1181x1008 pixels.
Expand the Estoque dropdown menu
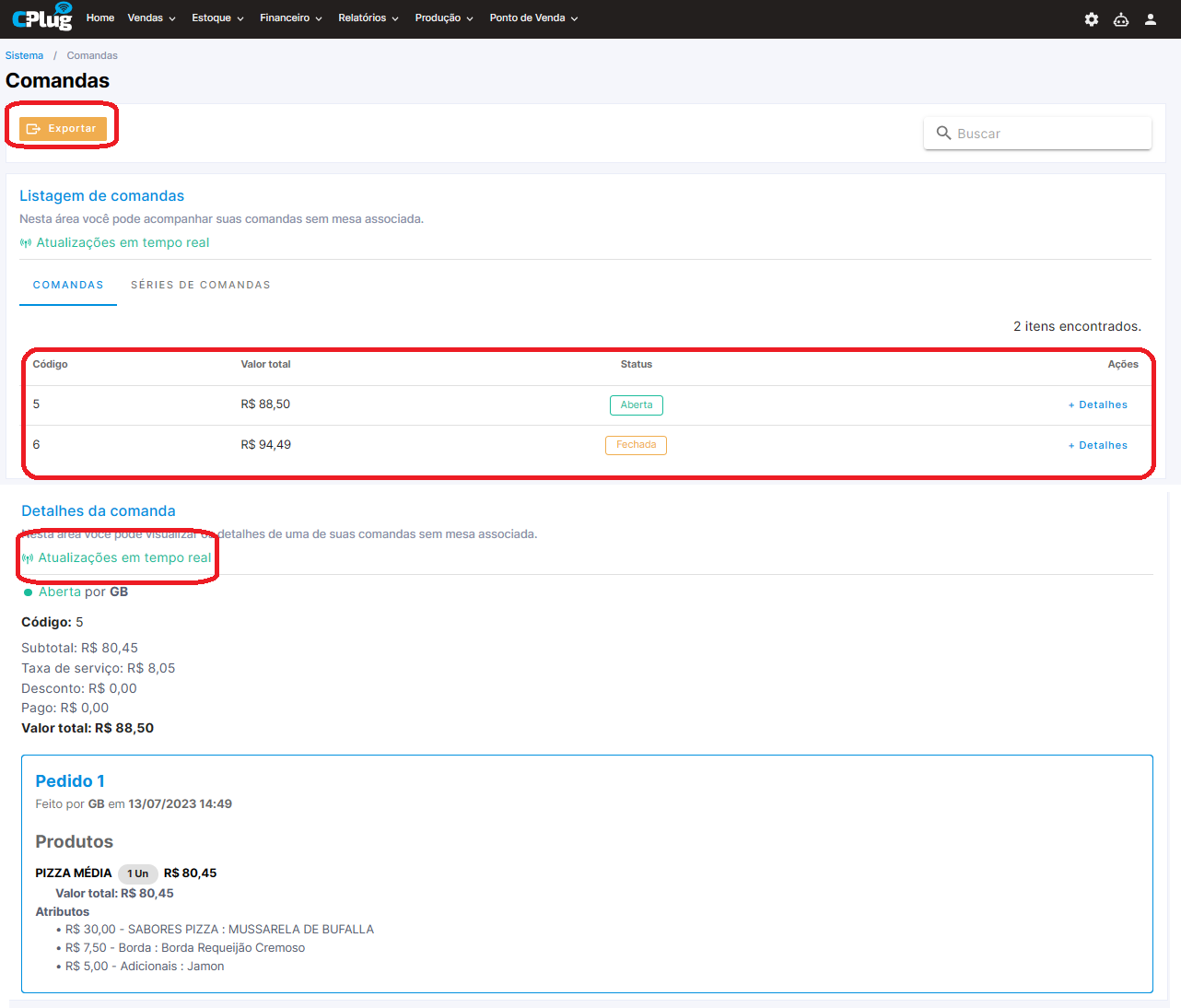[217, 18]
